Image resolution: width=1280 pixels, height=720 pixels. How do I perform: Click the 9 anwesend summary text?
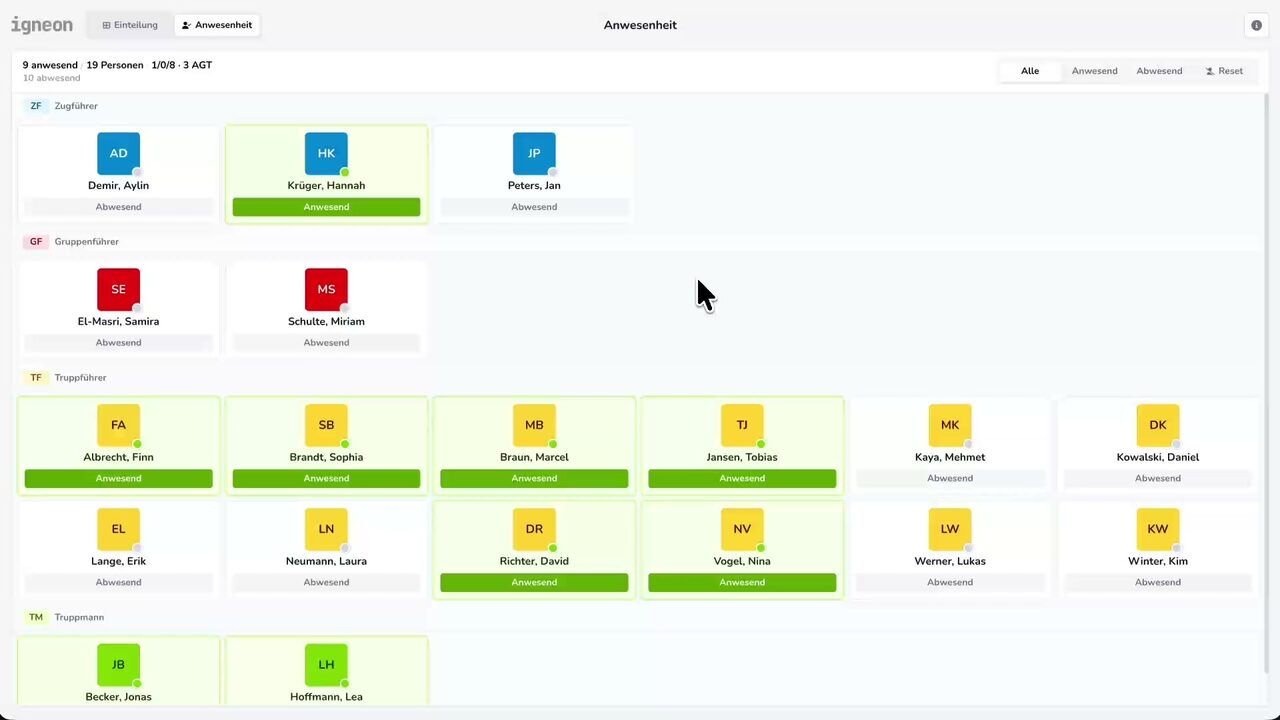point(50,65)
